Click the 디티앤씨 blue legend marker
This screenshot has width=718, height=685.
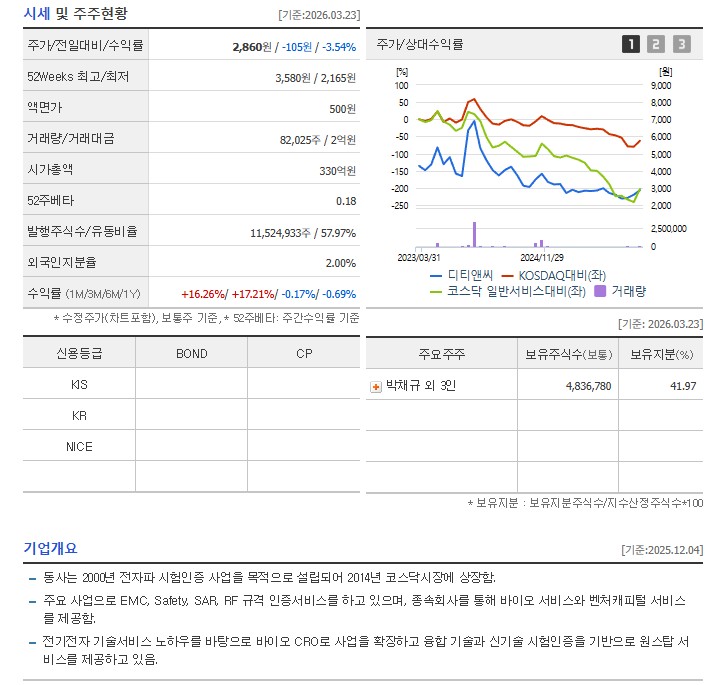coord(435,276)
